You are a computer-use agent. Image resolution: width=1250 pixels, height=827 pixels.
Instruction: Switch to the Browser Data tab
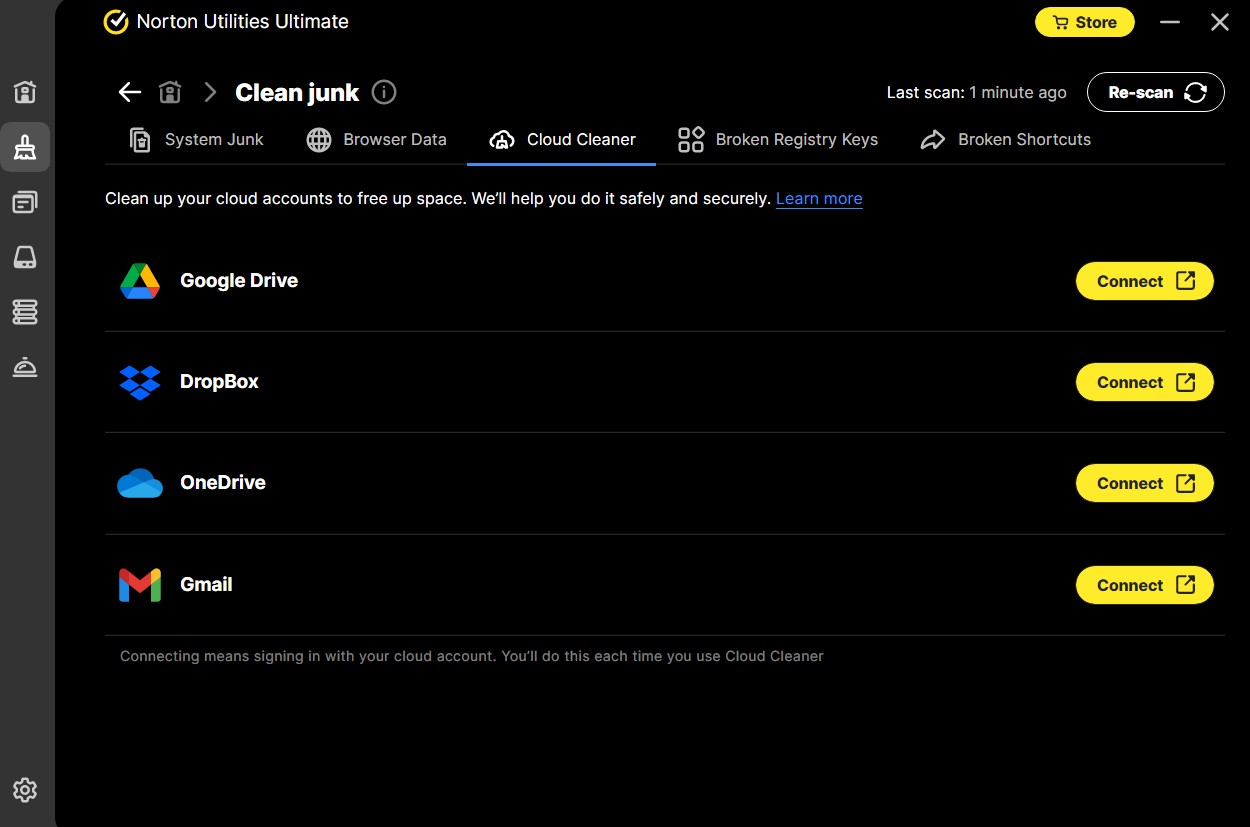click(376, 139)
